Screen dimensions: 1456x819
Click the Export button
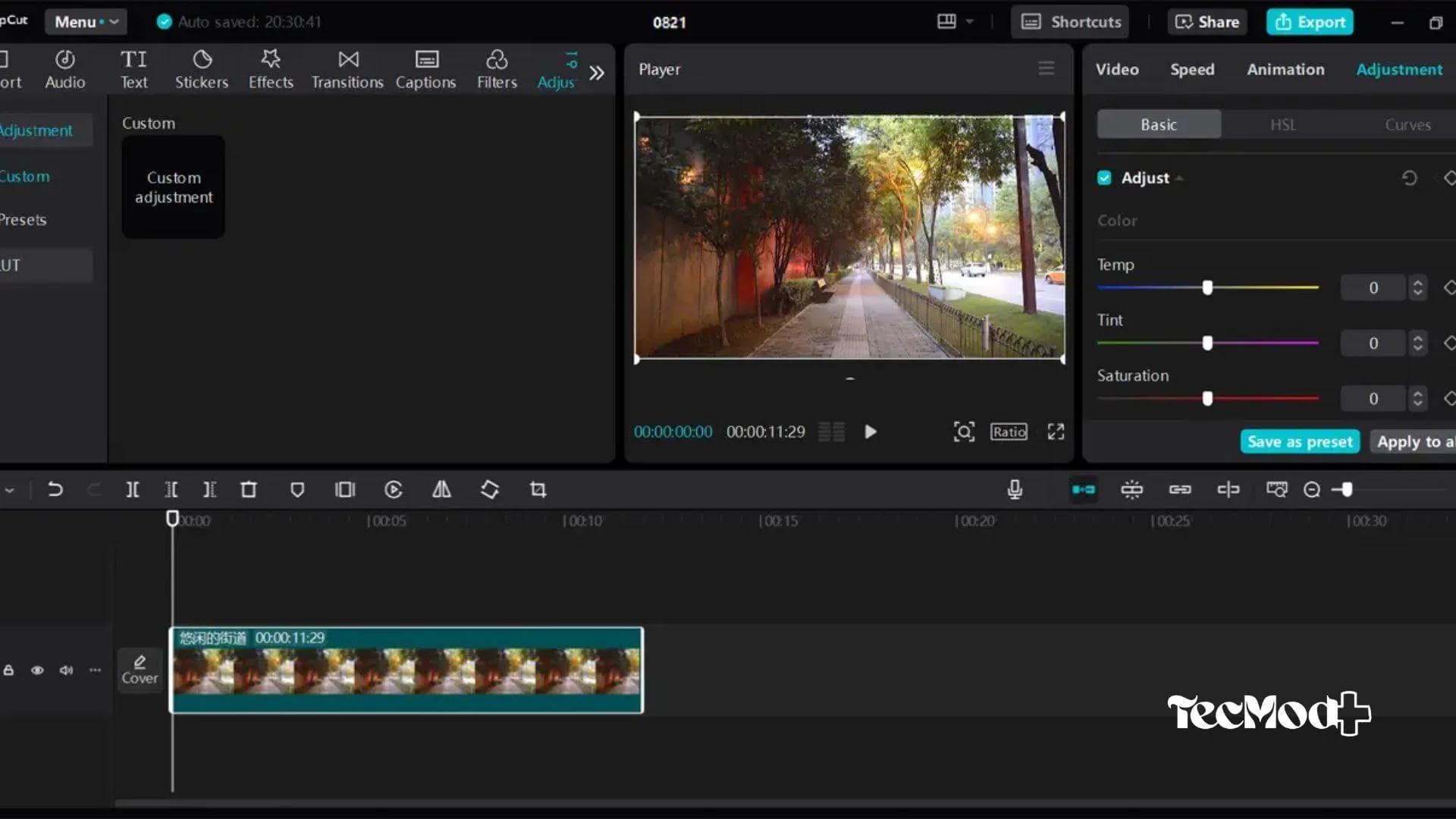coord(1310,21)
